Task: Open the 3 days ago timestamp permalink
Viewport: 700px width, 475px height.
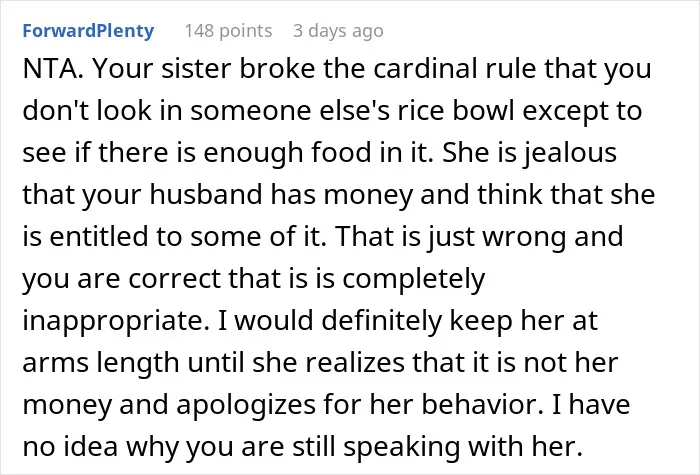Action: coord(338,31)
